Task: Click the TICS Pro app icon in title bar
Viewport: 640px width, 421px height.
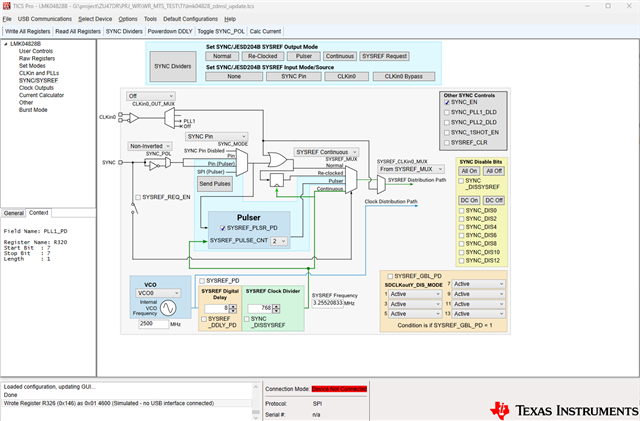Action: pos(6,6)
